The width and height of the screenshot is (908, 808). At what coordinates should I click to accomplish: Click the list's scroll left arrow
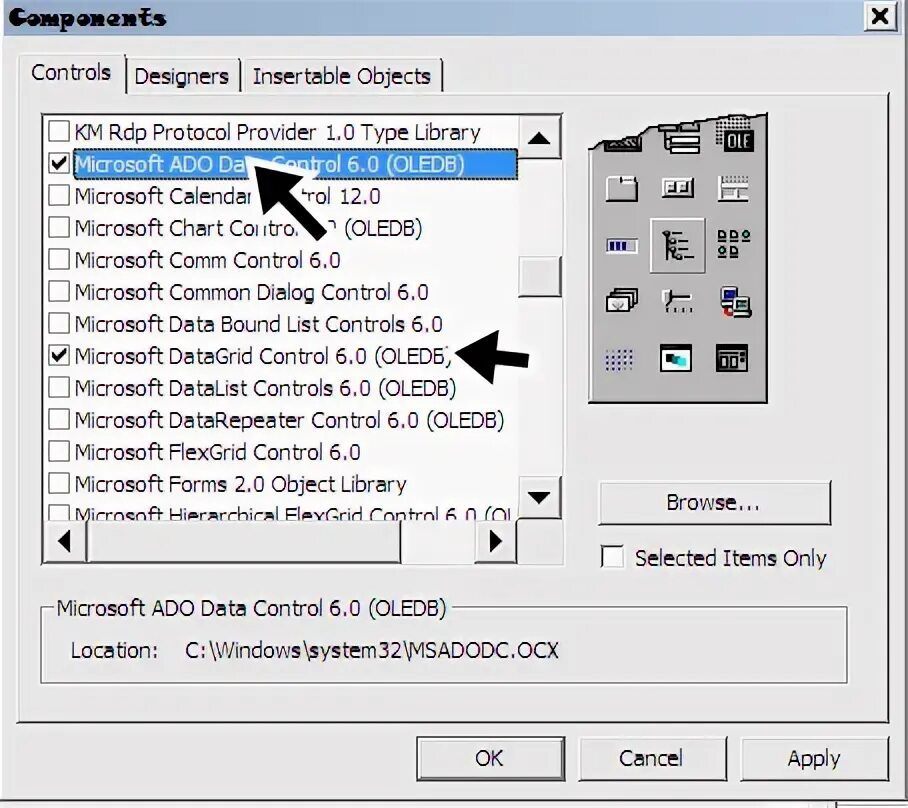point(65,542)
